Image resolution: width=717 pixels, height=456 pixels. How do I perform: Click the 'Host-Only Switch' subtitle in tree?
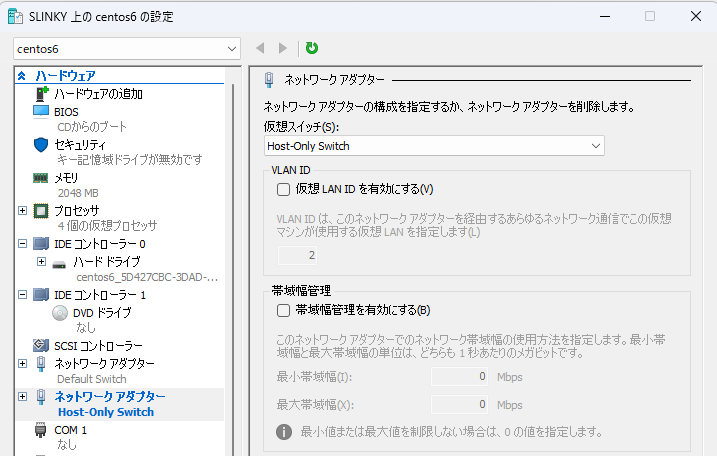click(x=106, y=412)
